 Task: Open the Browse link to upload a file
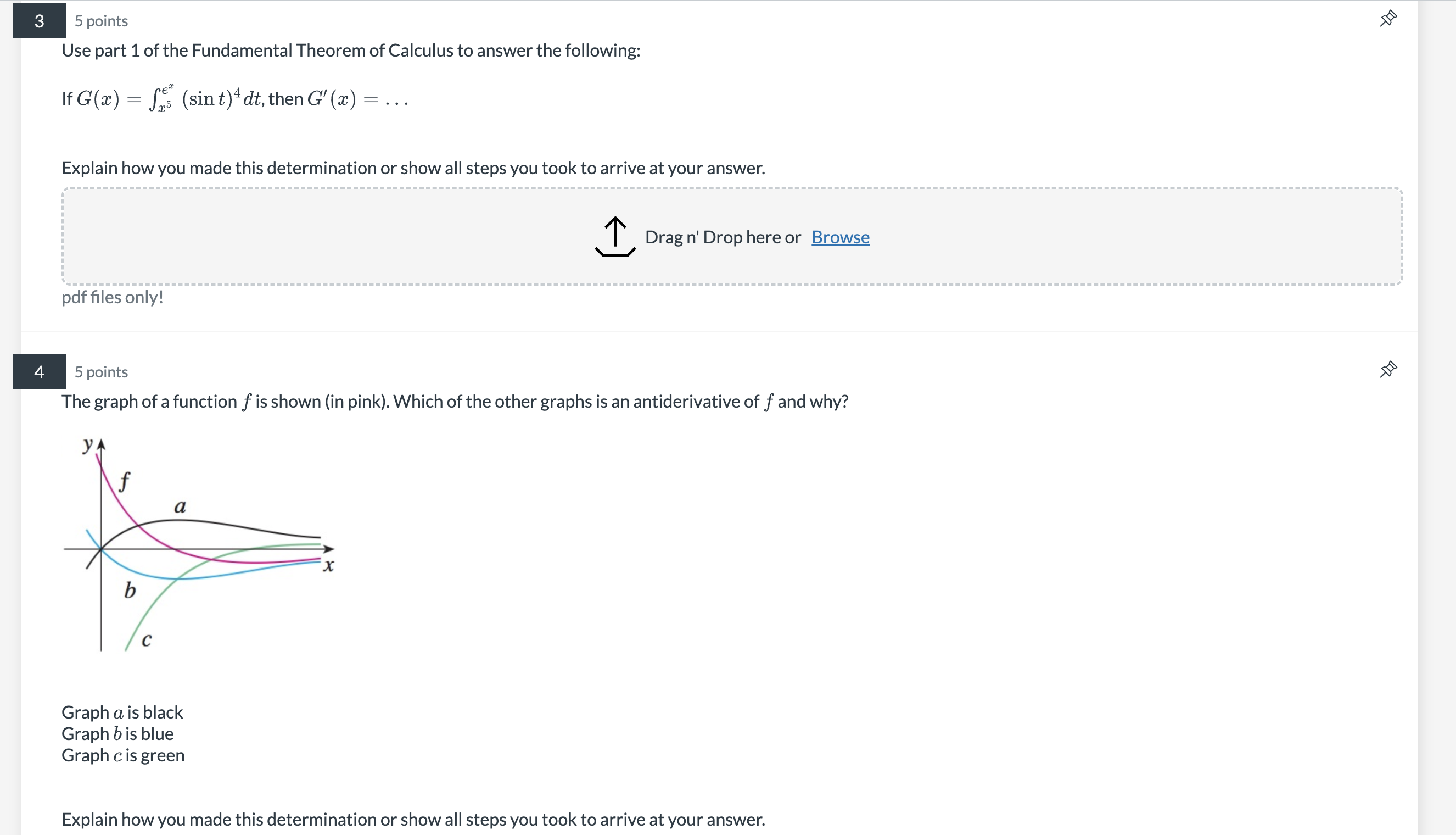pos(840,237)
